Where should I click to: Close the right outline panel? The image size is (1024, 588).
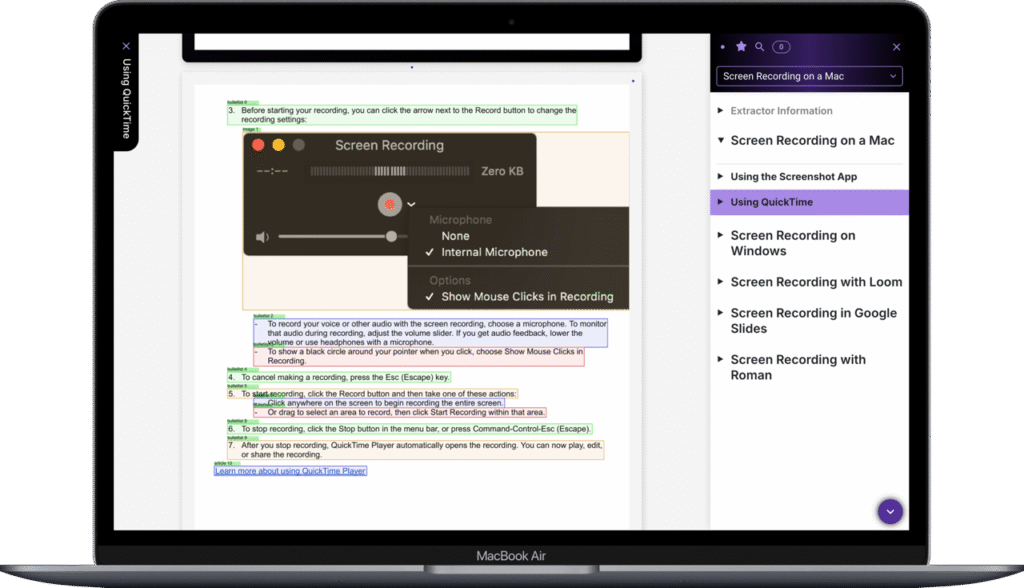click(896, 47)
